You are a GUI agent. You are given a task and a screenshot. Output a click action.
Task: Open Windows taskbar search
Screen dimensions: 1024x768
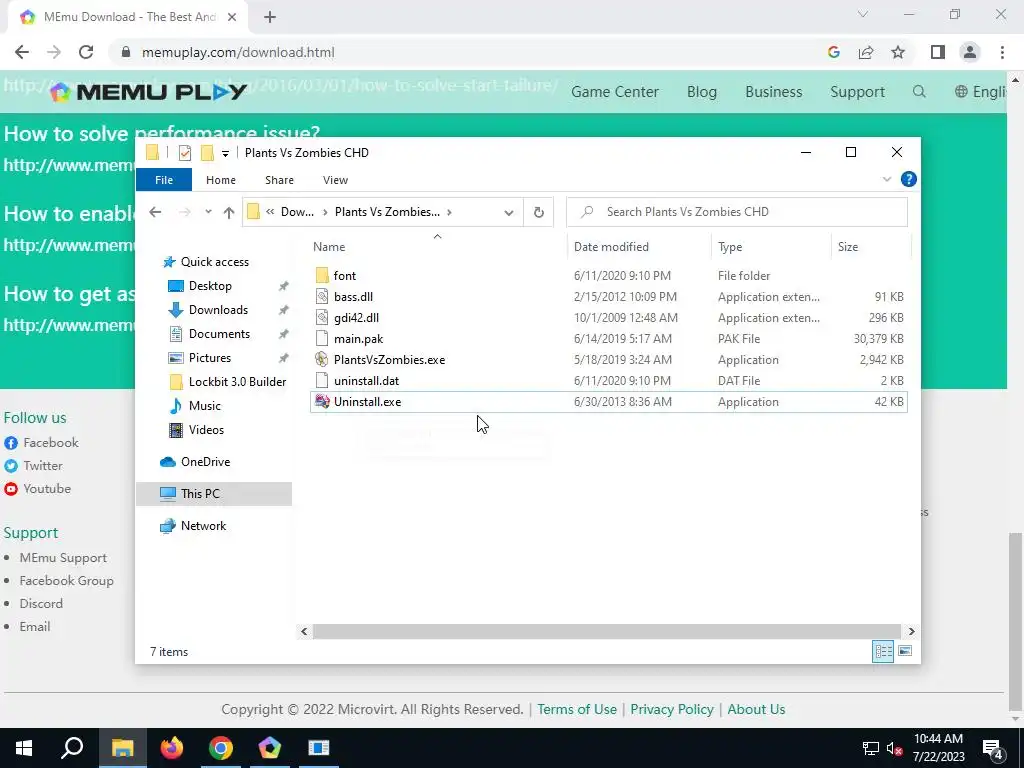point(72,748)
